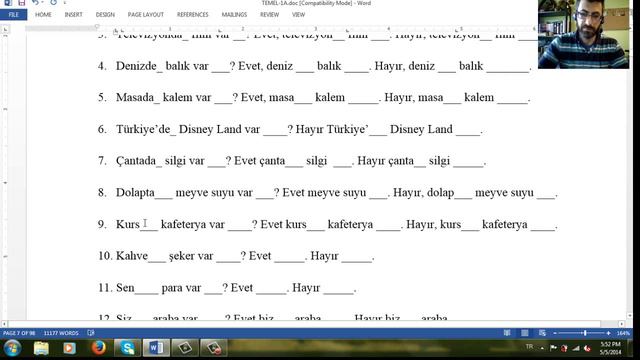
Task: Click the zoom out minus button
Action: coord(555,333)
